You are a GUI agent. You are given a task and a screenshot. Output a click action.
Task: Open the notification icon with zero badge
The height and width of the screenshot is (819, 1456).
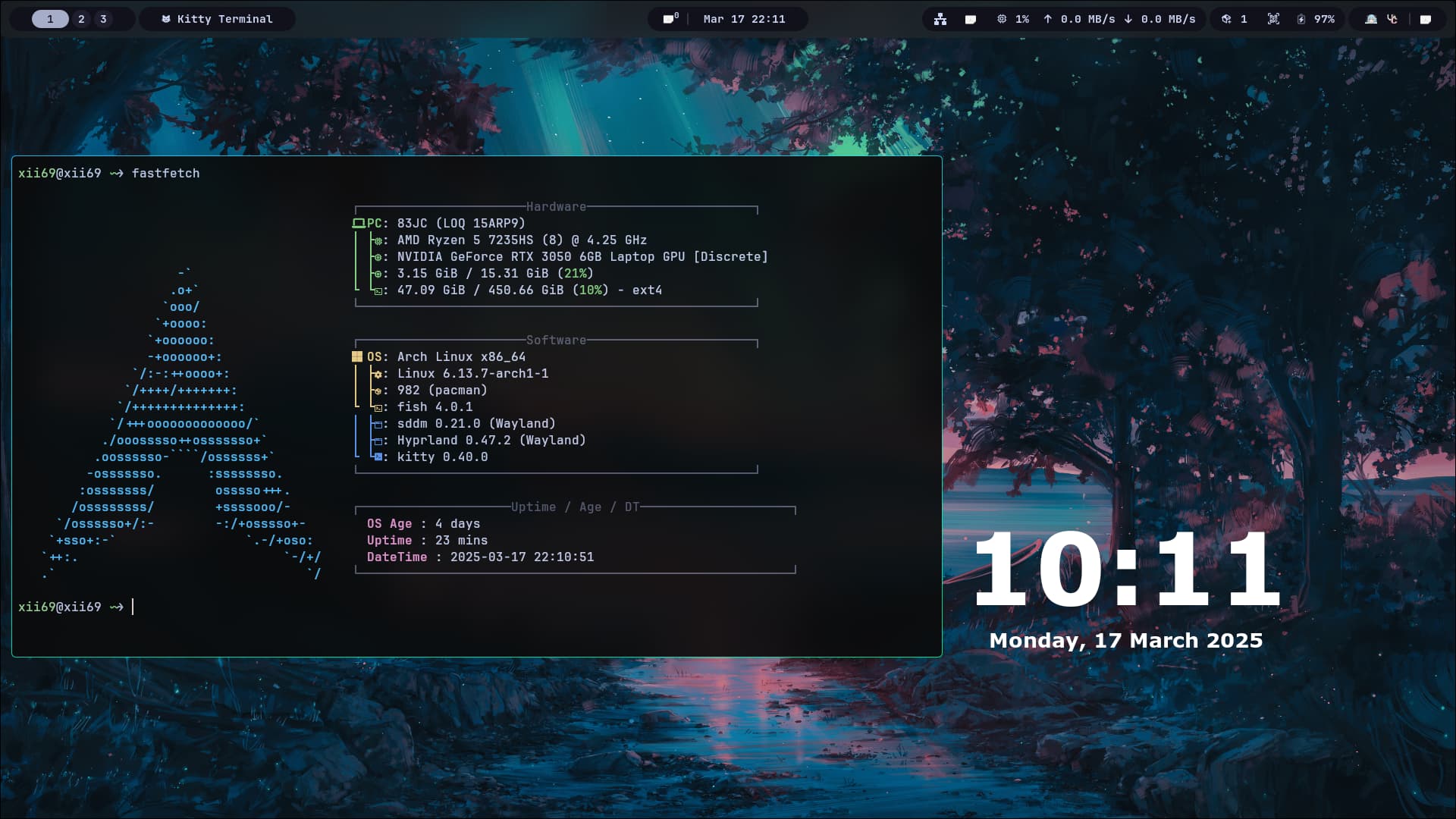(670, 19)
